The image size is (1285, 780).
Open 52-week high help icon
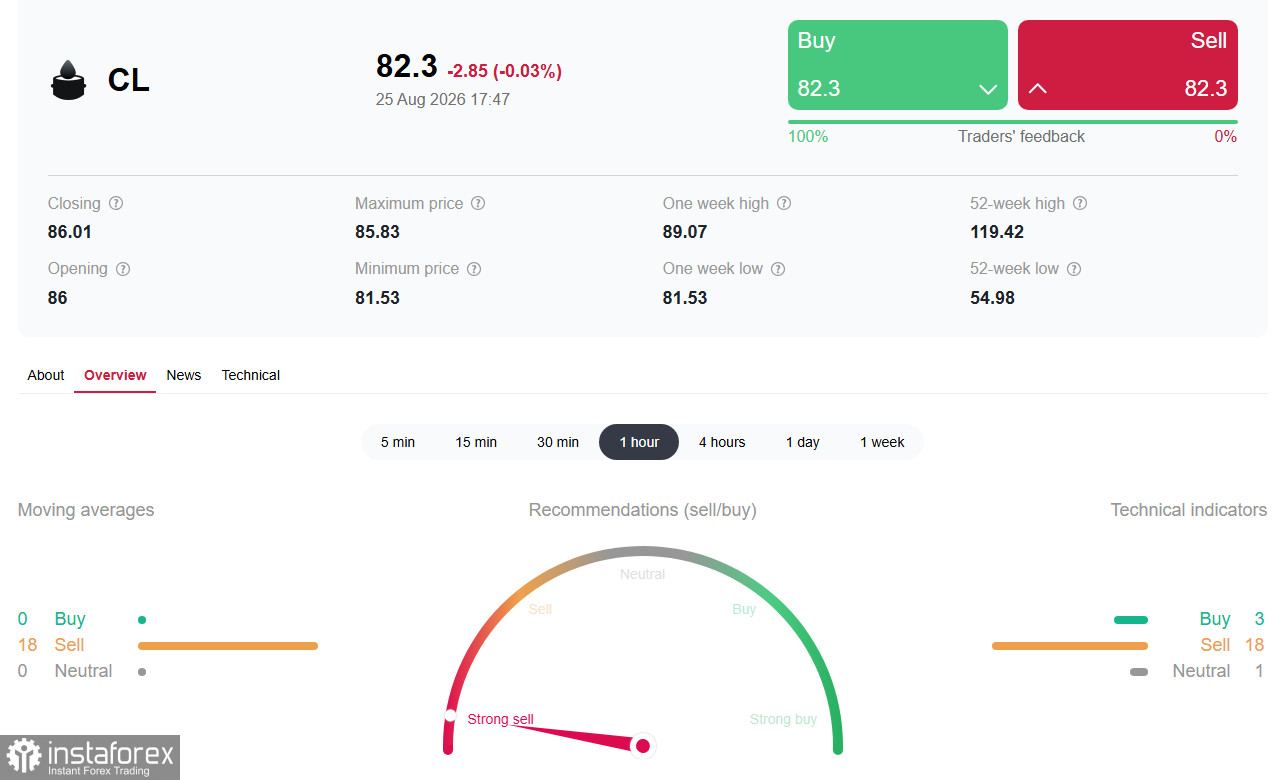pos(1080,203)
